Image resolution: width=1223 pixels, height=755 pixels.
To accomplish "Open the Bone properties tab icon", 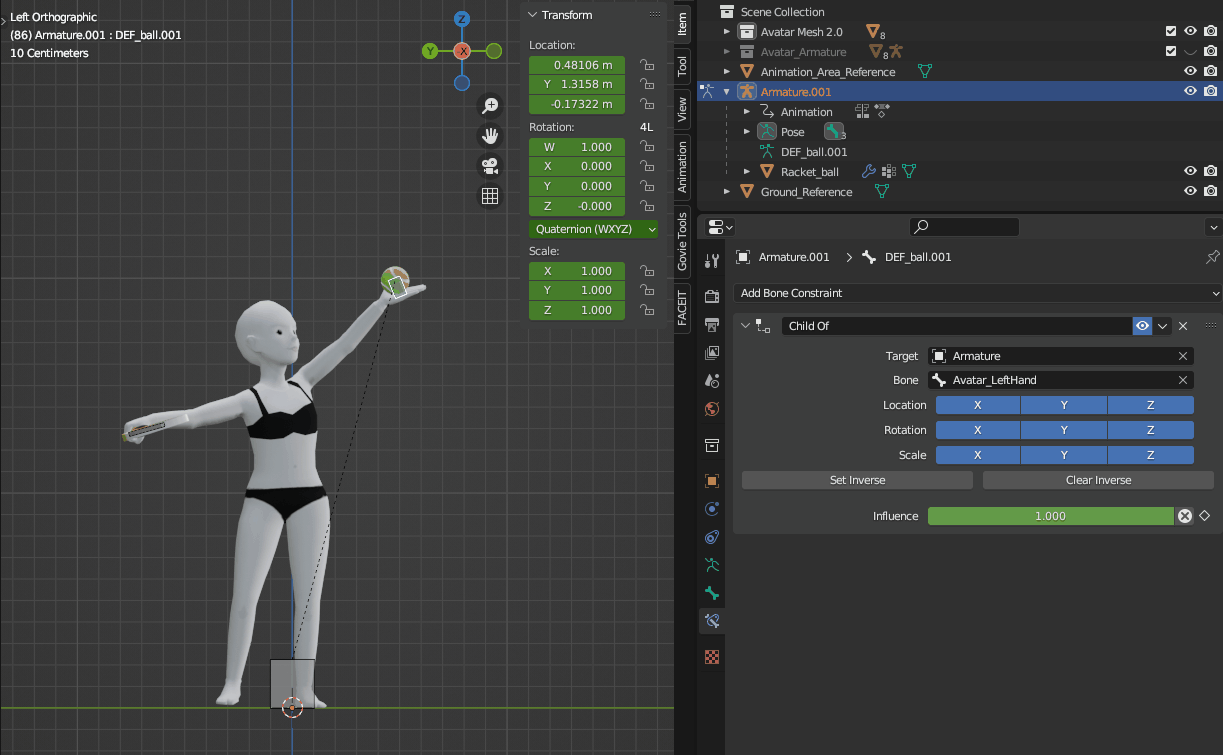I will tap(712, 593).
